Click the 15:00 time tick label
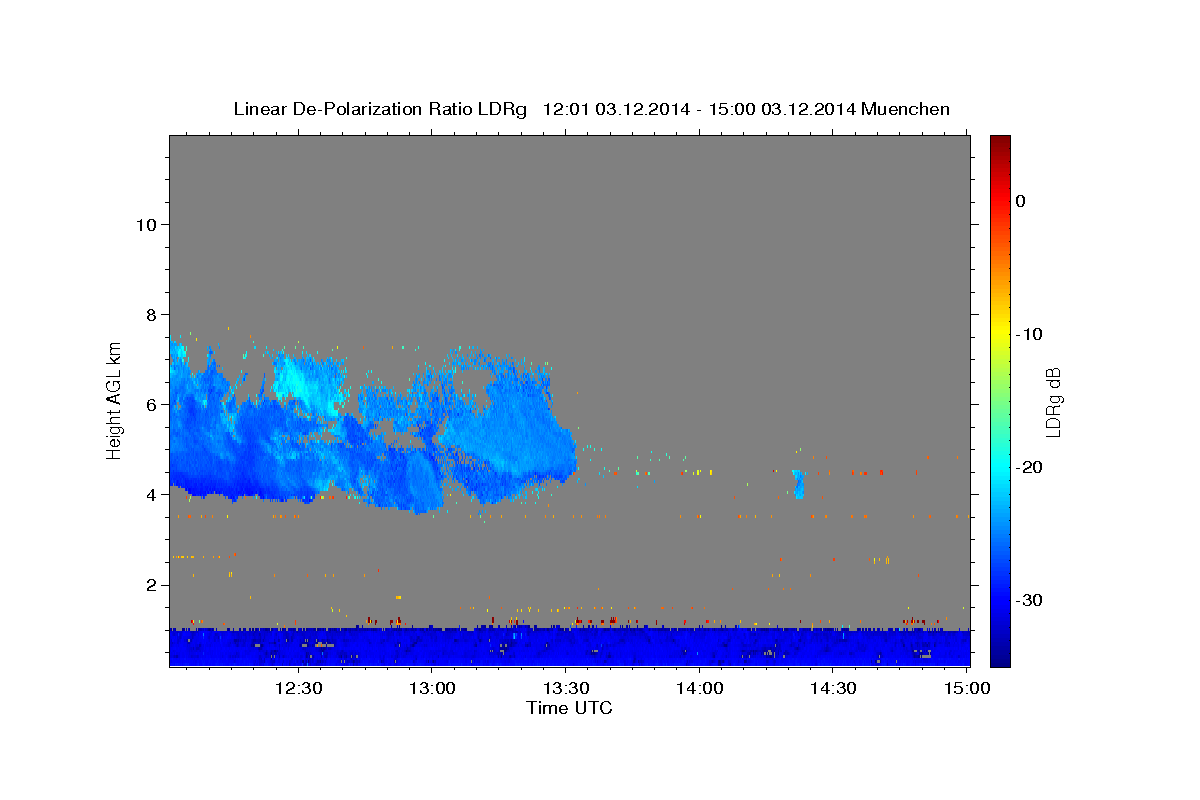The width and height of the screenshot is (1200, 800). (x=967, y=688)
